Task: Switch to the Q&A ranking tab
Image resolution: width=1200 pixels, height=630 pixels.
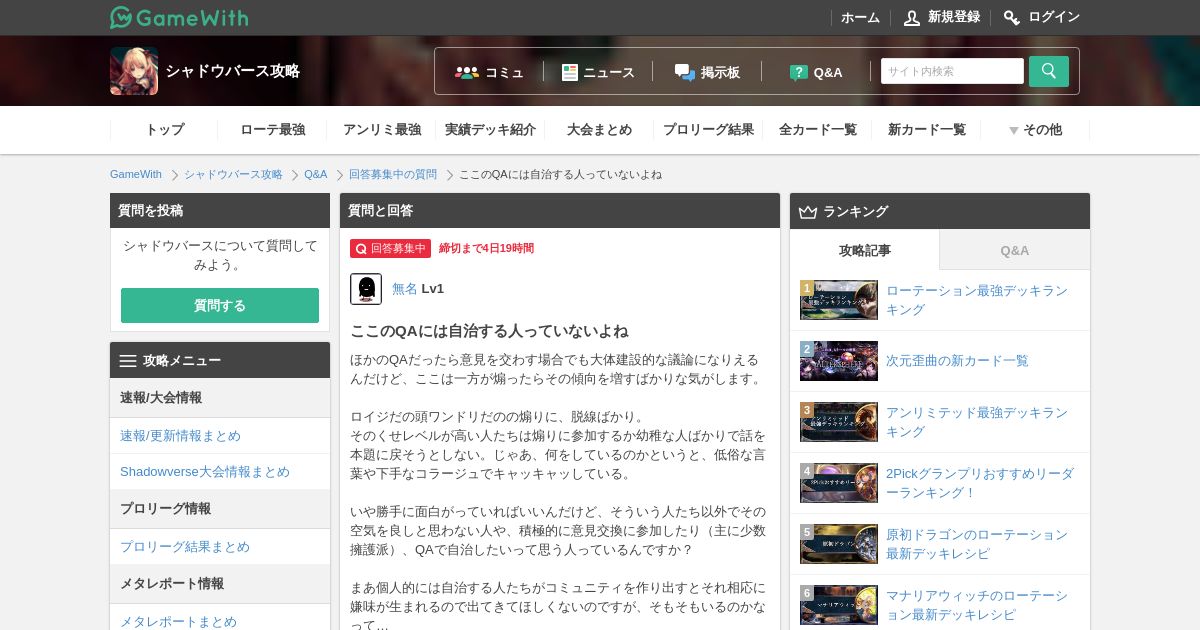Action: point(1015,250)
